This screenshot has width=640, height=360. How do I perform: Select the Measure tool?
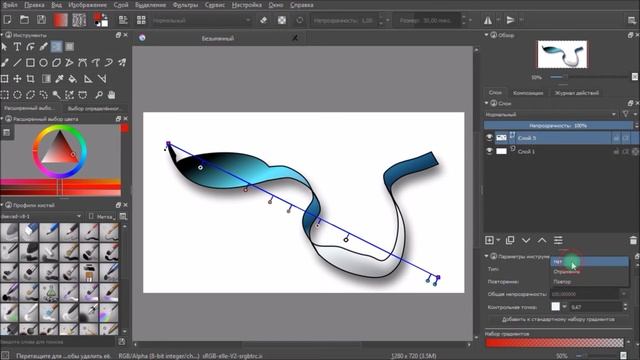(x=102, y=79)
